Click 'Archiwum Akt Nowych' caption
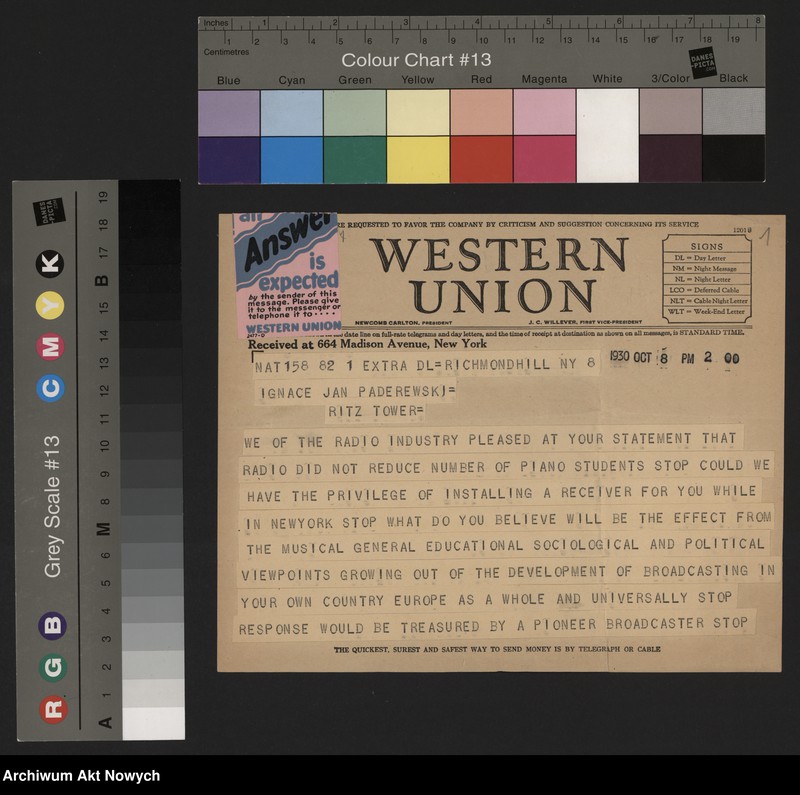The image size is (800, 795). tap(82, 776)
